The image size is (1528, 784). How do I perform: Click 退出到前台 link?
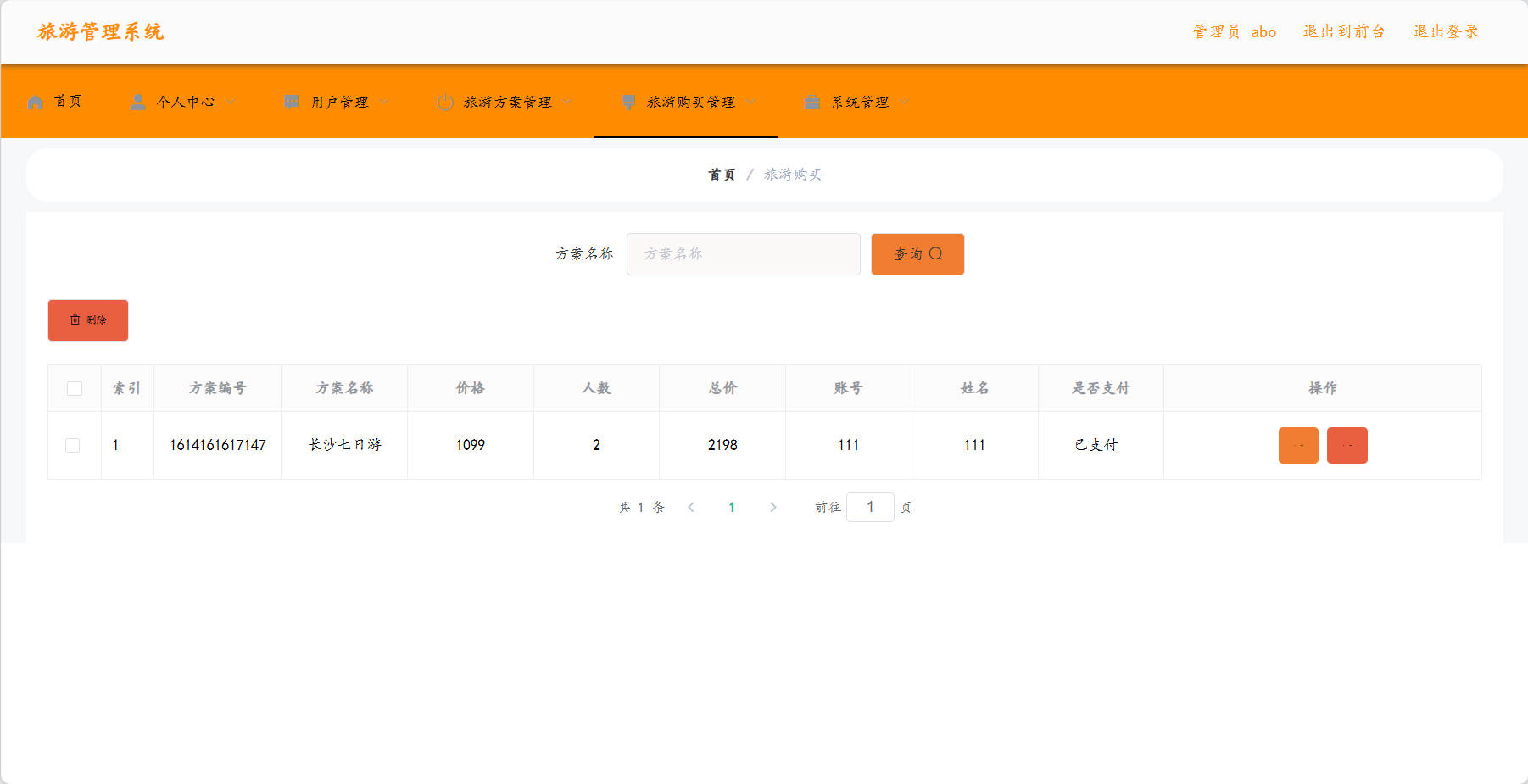tap(1344, 31)
